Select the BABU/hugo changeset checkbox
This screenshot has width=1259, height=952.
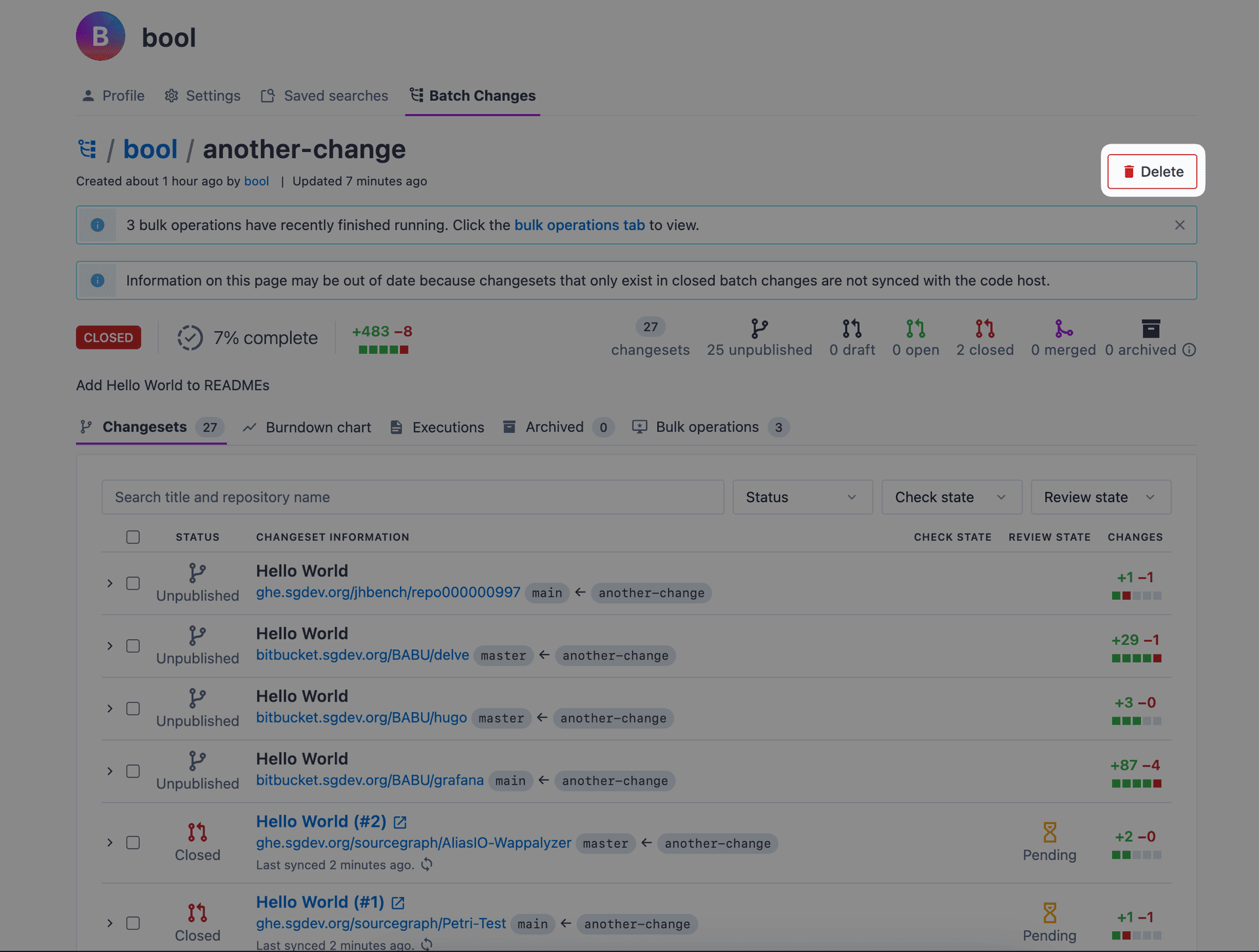coord(133,708)
